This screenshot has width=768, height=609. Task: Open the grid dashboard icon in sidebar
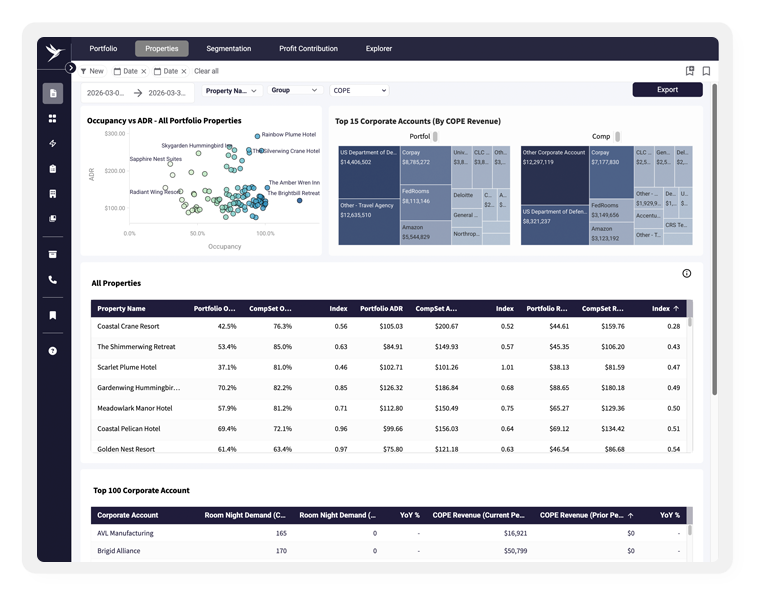pyautogui.click(x=52, y=119)
